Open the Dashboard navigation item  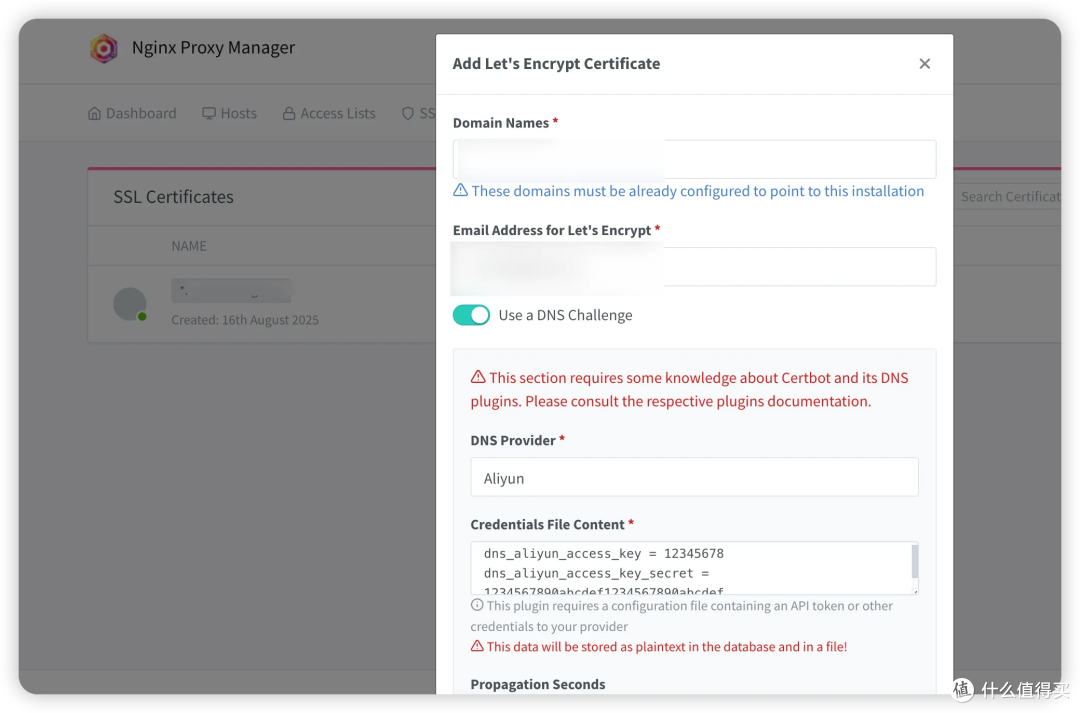click(140, 114)
